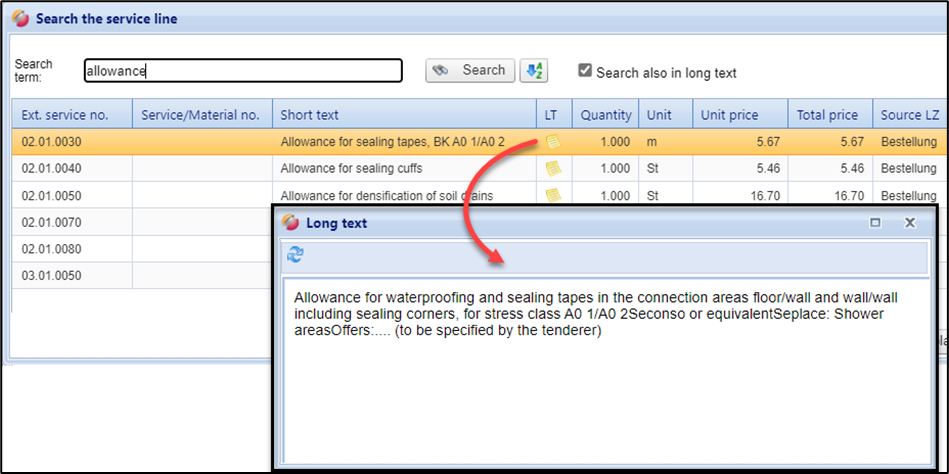
Task: Maximize the Long text window
Action: (875, 223)
